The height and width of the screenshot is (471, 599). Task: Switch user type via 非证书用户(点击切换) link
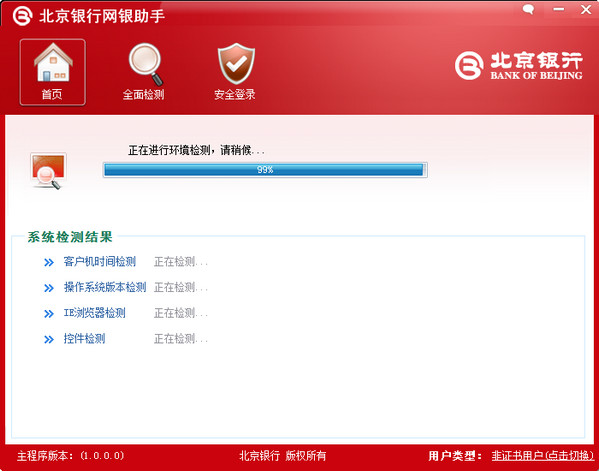[x=542, y=455]
